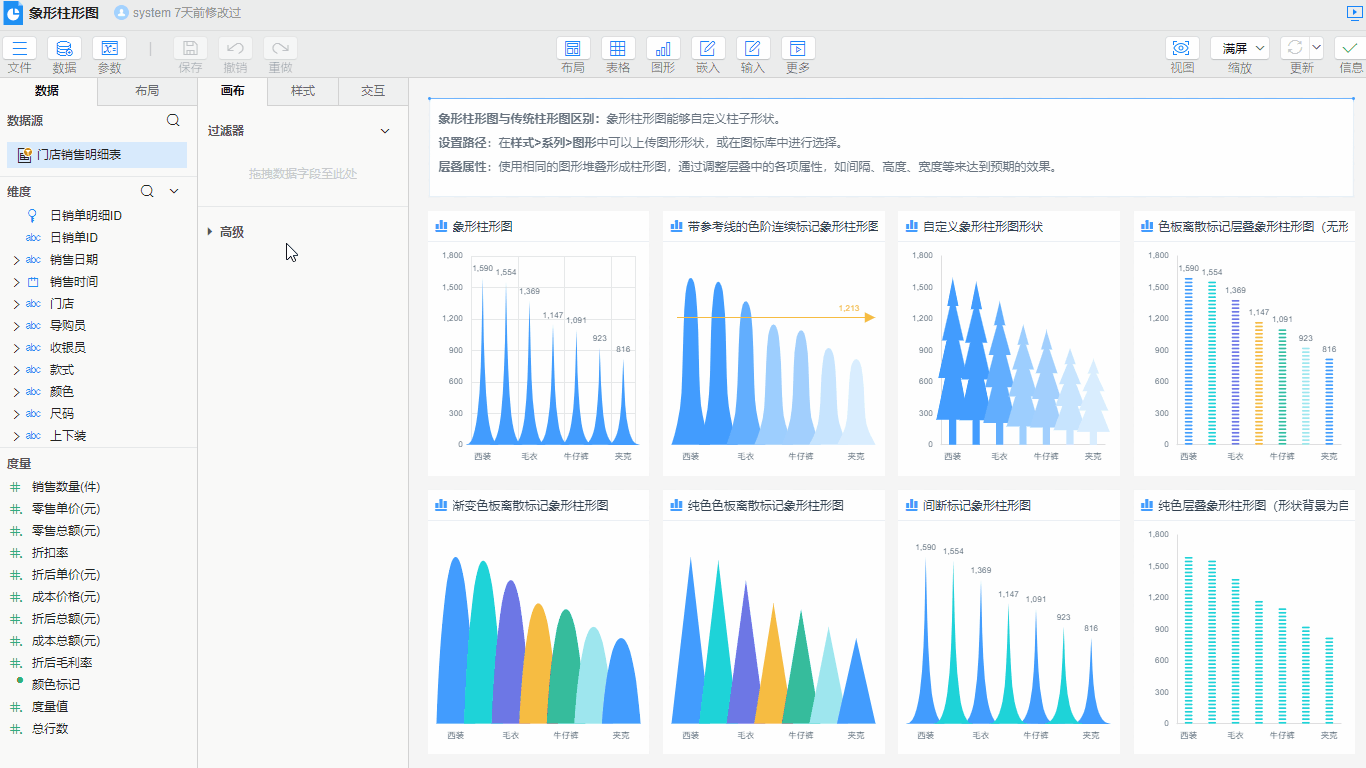
Task: Click the 信息 (Info) checkmark icon
Action: point(1350,49)
